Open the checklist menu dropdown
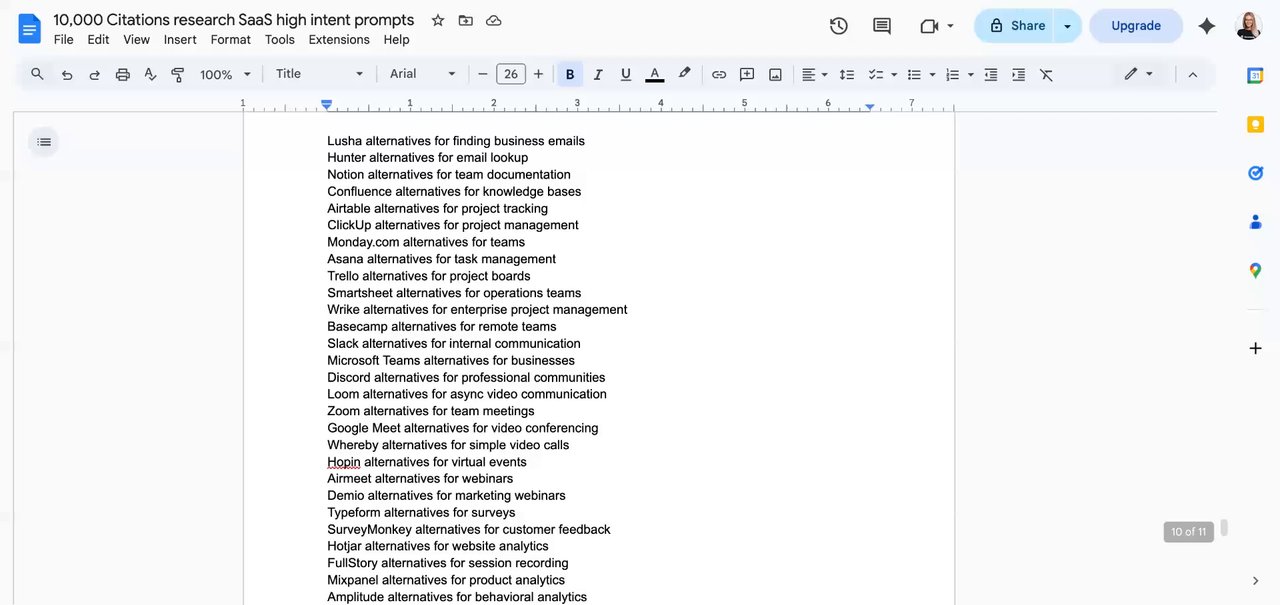The height and width of the screenshot is (605, 1280). click(x=882, y=74)
